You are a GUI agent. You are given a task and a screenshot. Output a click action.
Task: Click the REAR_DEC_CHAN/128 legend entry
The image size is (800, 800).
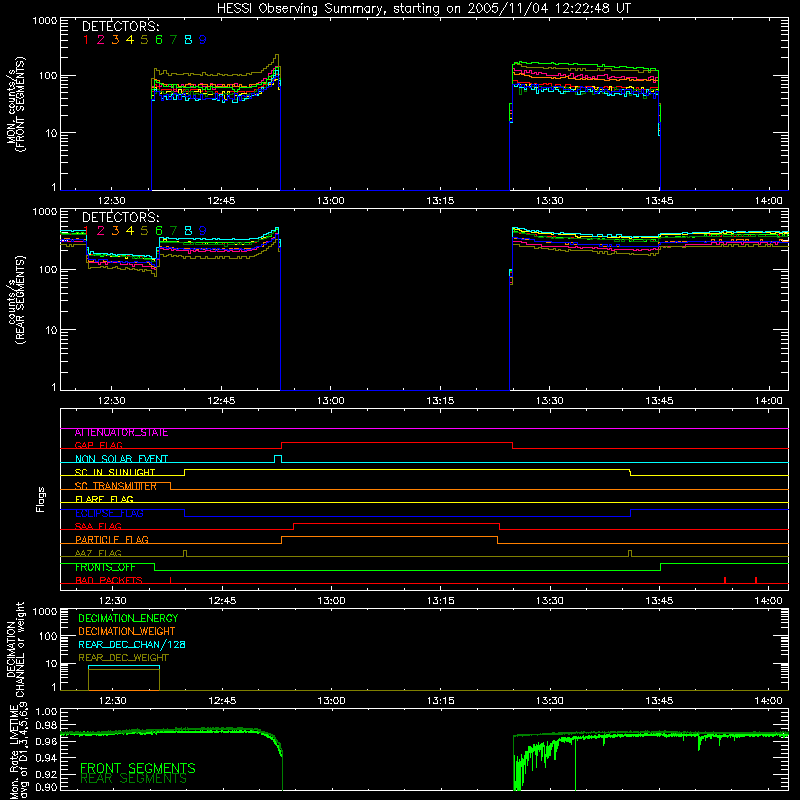click(132, 645)
